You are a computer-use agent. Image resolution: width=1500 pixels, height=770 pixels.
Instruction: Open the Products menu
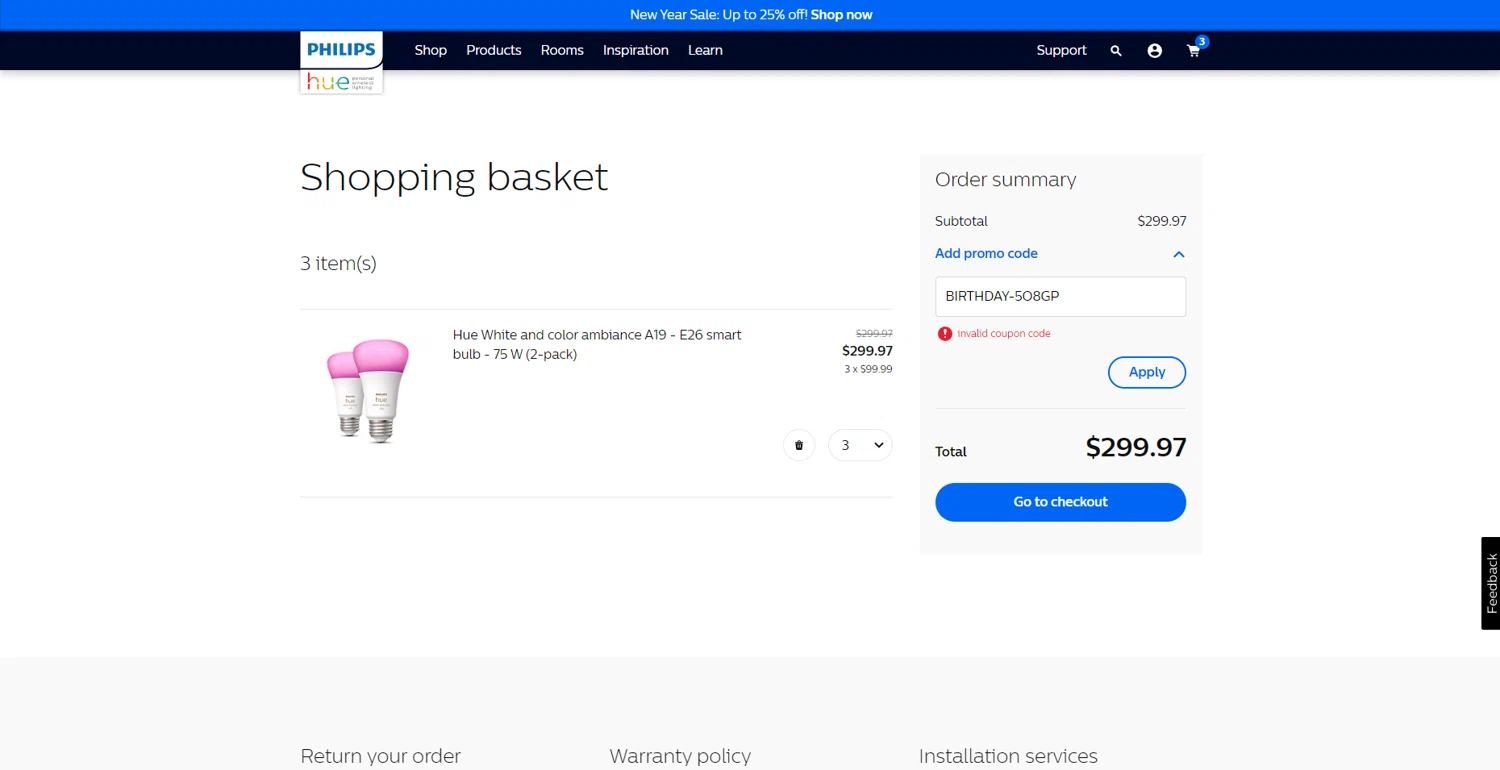point(494,50)
